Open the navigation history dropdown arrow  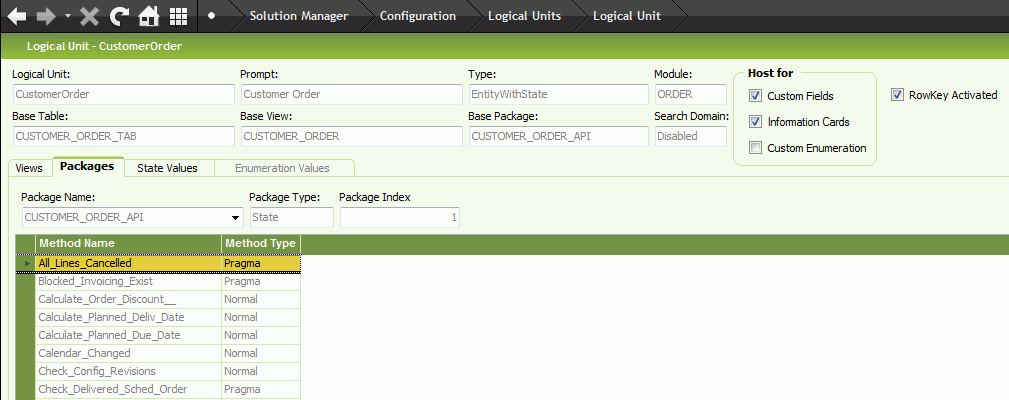point(67,17)
